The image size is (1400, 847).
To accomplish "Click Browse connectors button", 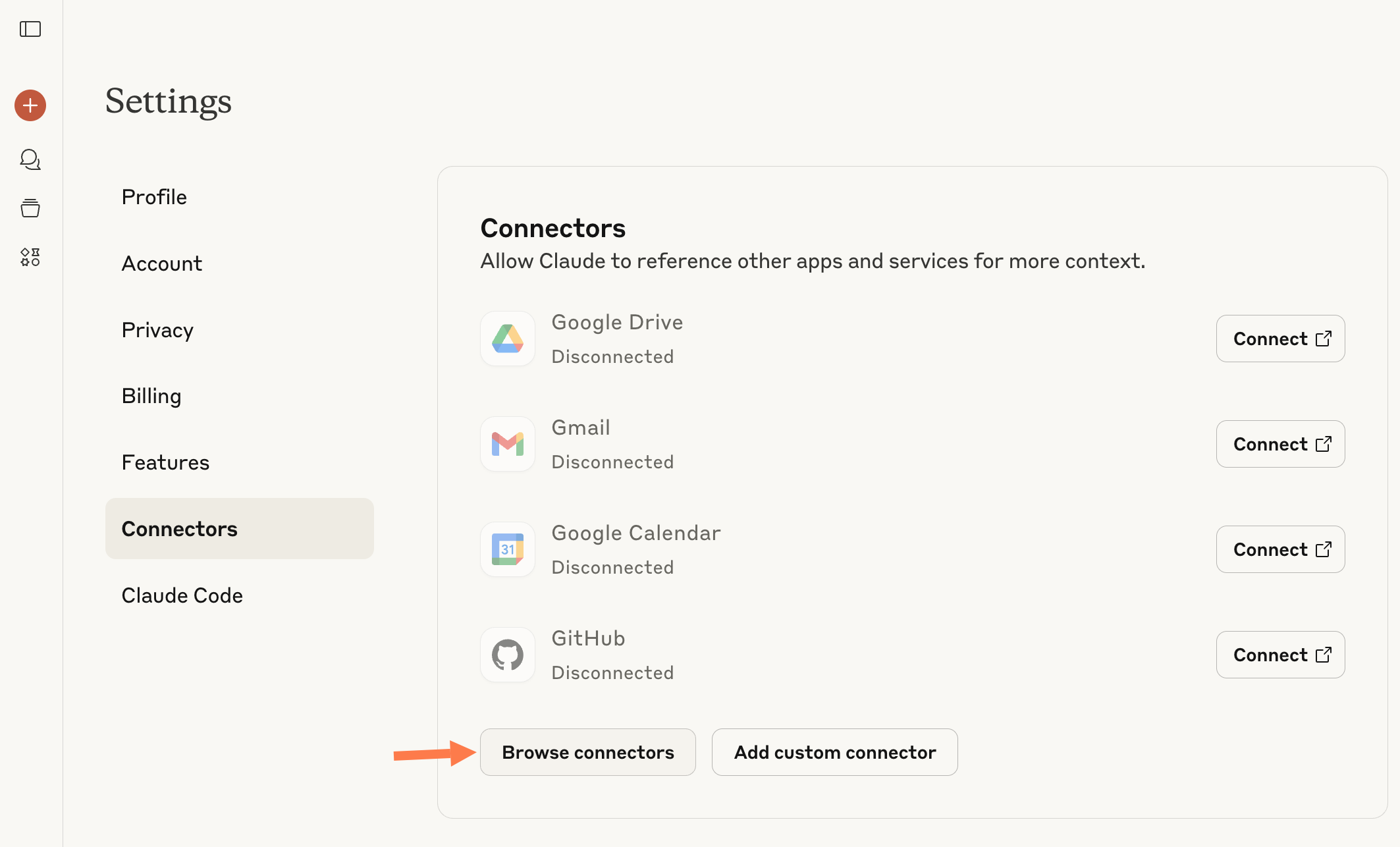I will [587, 752].
